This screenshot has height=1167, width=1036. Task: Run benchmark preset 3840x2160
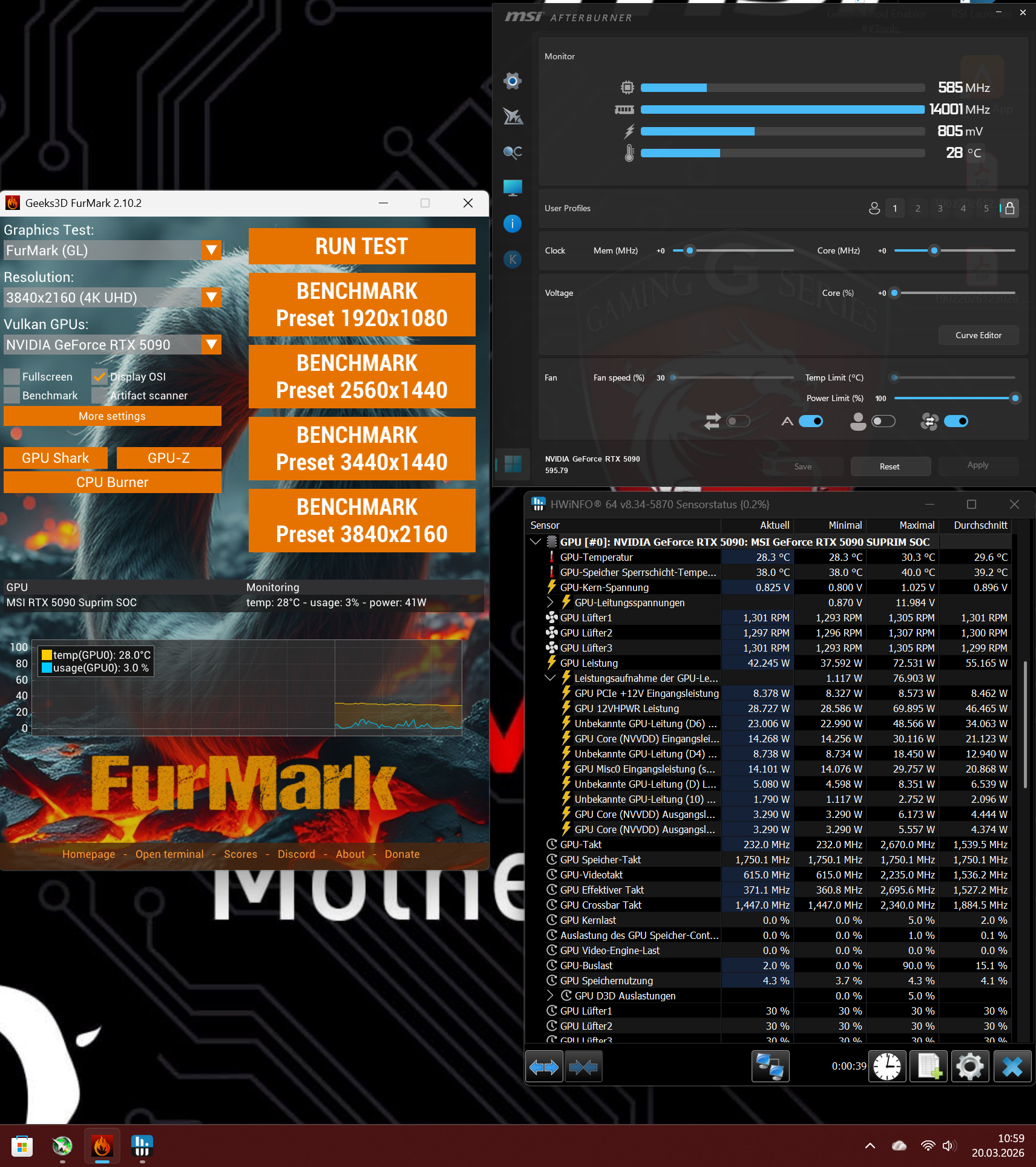361,520
